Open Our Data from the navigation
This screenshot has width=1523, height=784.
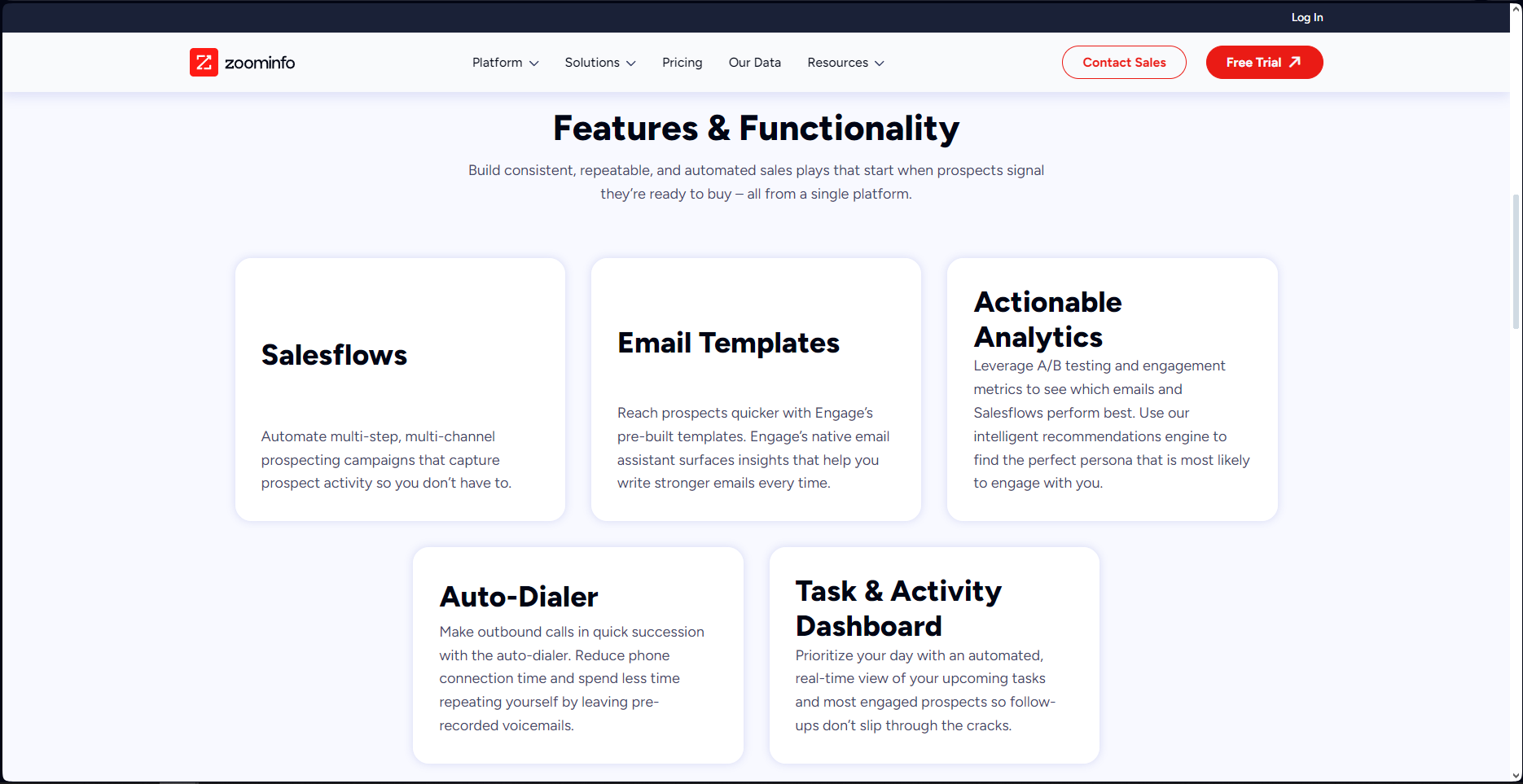(x=754, y=63)
